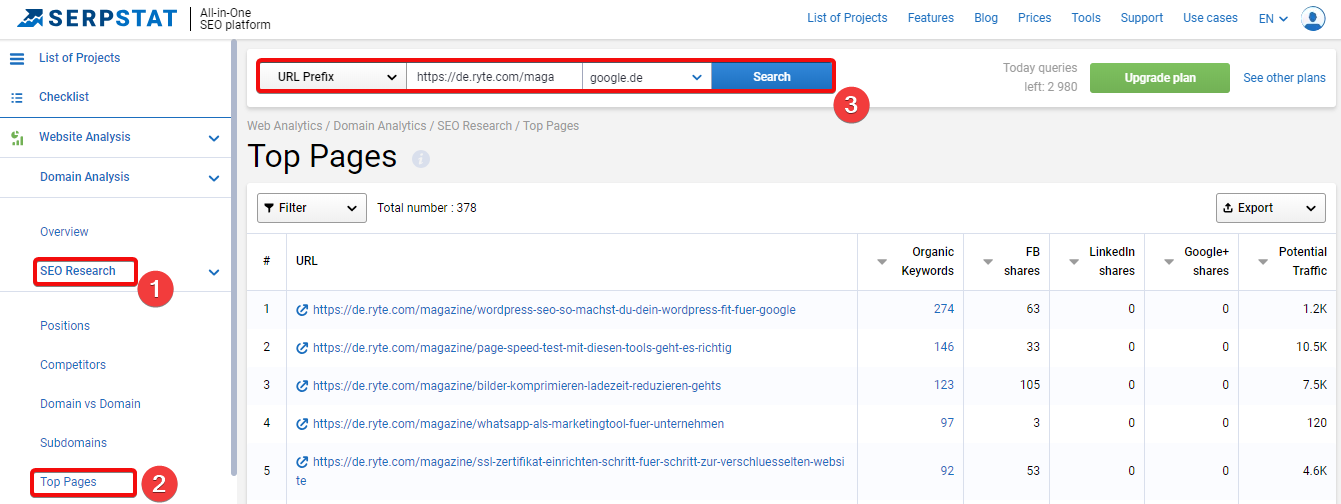The height and width of the screenshot is (504, 1341).
Task: Open wordpress-seo magazine URL link
Action: (554, 310)
